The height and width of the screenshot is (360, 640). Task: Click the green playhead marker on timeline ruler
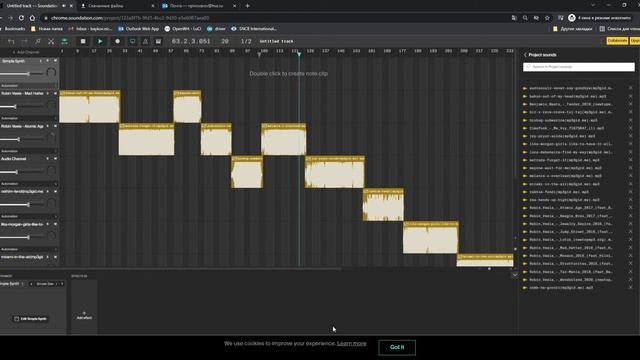coord(299,54)
